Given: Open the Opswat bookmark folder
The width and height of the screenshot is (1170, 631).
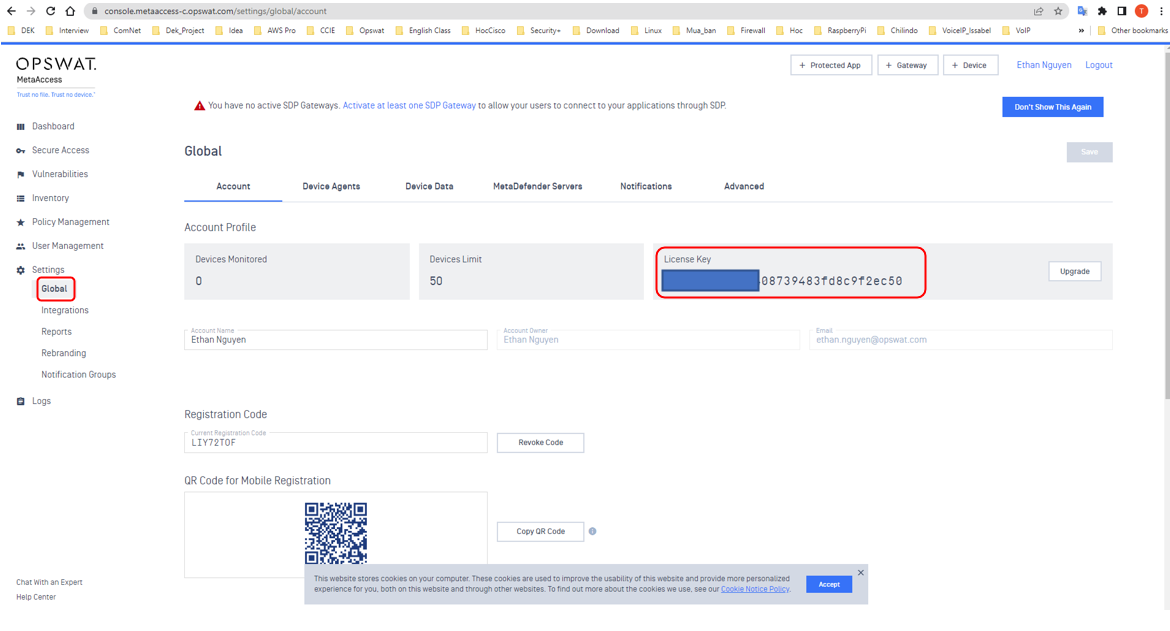Looking at the screenshot, I should click(365, 31).
